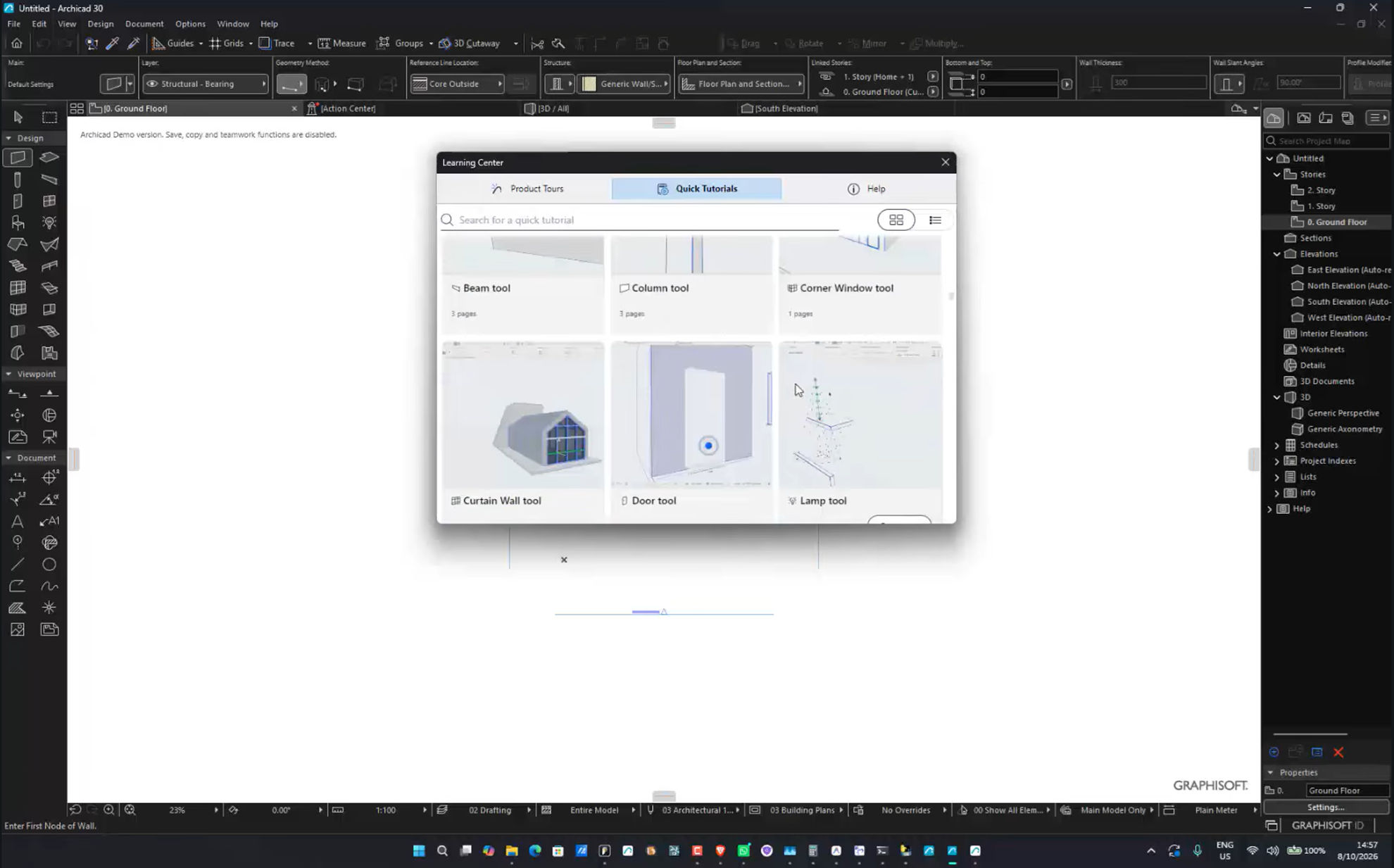The width and height of the screenshot is (1394, 868).
Task: Open File Explorer from the taskbar
Action: (x=512, y=850)
